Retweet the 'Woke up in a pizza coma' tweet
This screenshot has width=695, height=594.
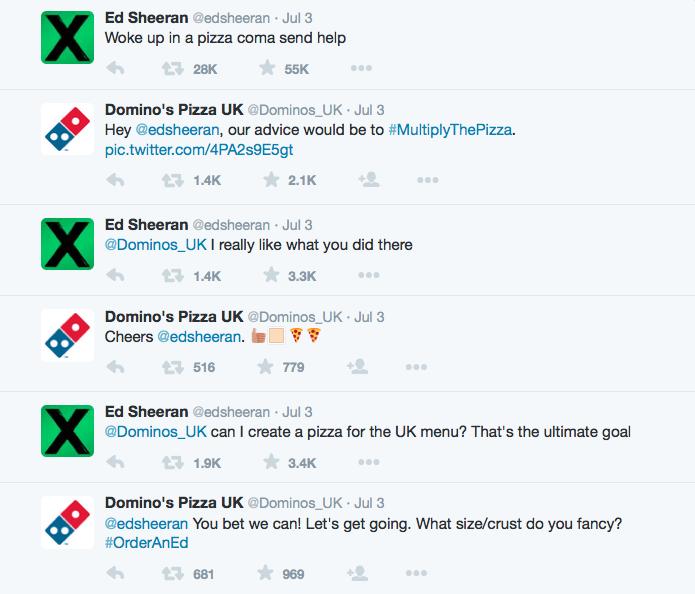[x=172, y=69]
